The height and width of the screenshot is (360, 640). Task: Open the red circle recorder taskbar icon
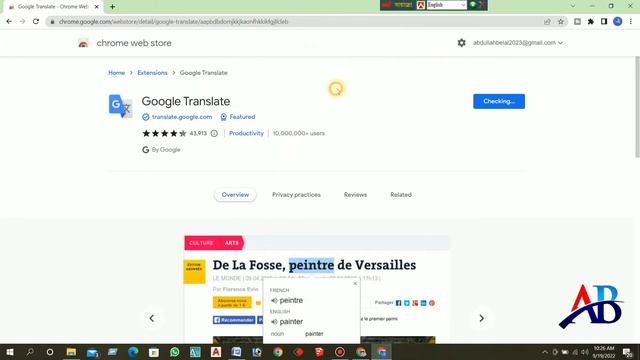point(340,352)
